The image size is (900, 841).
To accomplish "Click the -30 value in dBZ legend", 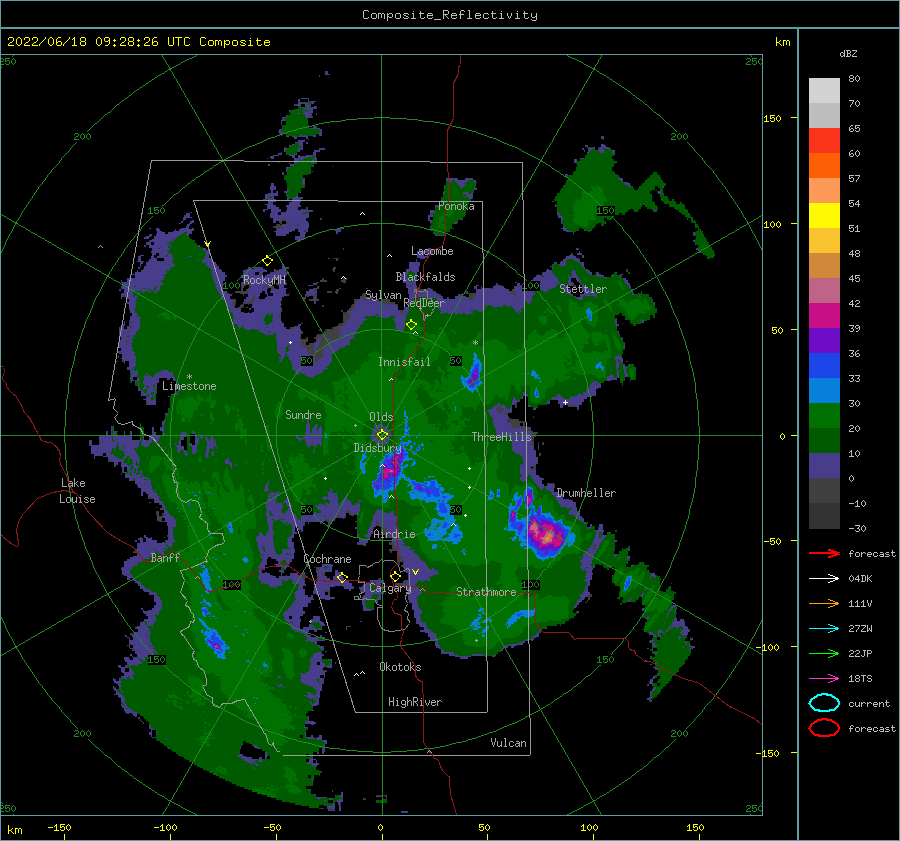I will tap(857, 528).
